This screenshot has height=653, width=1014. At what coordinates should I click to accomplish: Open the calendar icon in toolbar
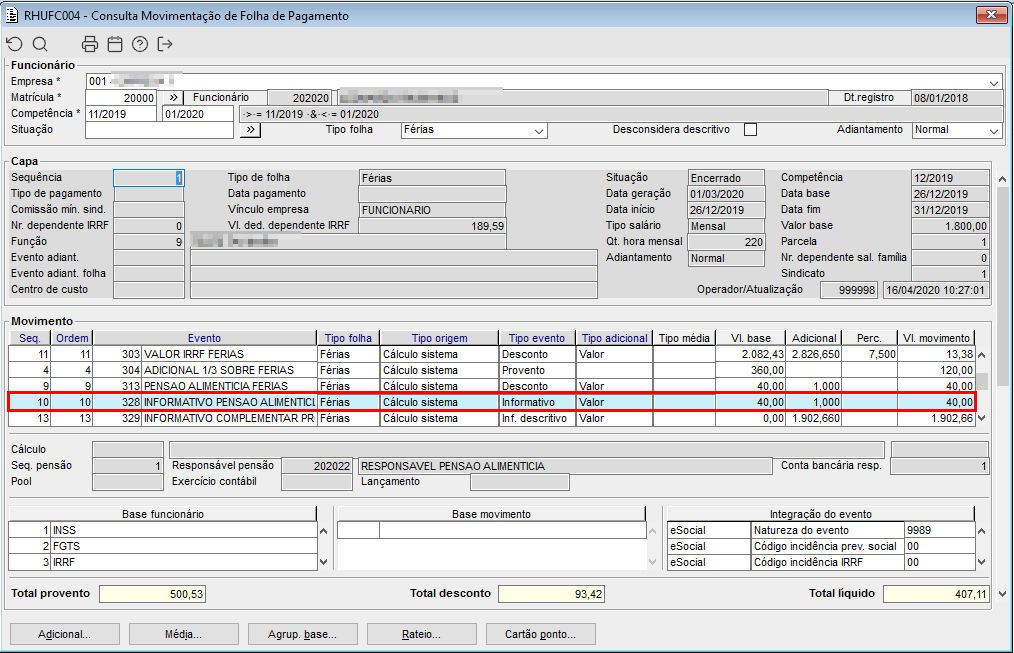point(115,44)
